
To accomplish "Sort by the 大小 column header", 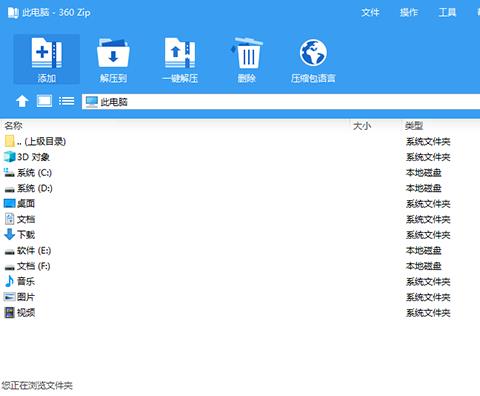I will [362, 126].
